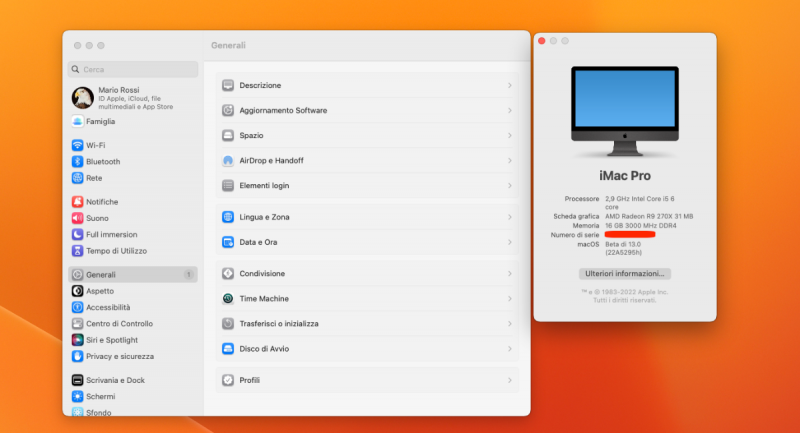
Task: Open the Condivisione settings row
Action: coord(367,274)
